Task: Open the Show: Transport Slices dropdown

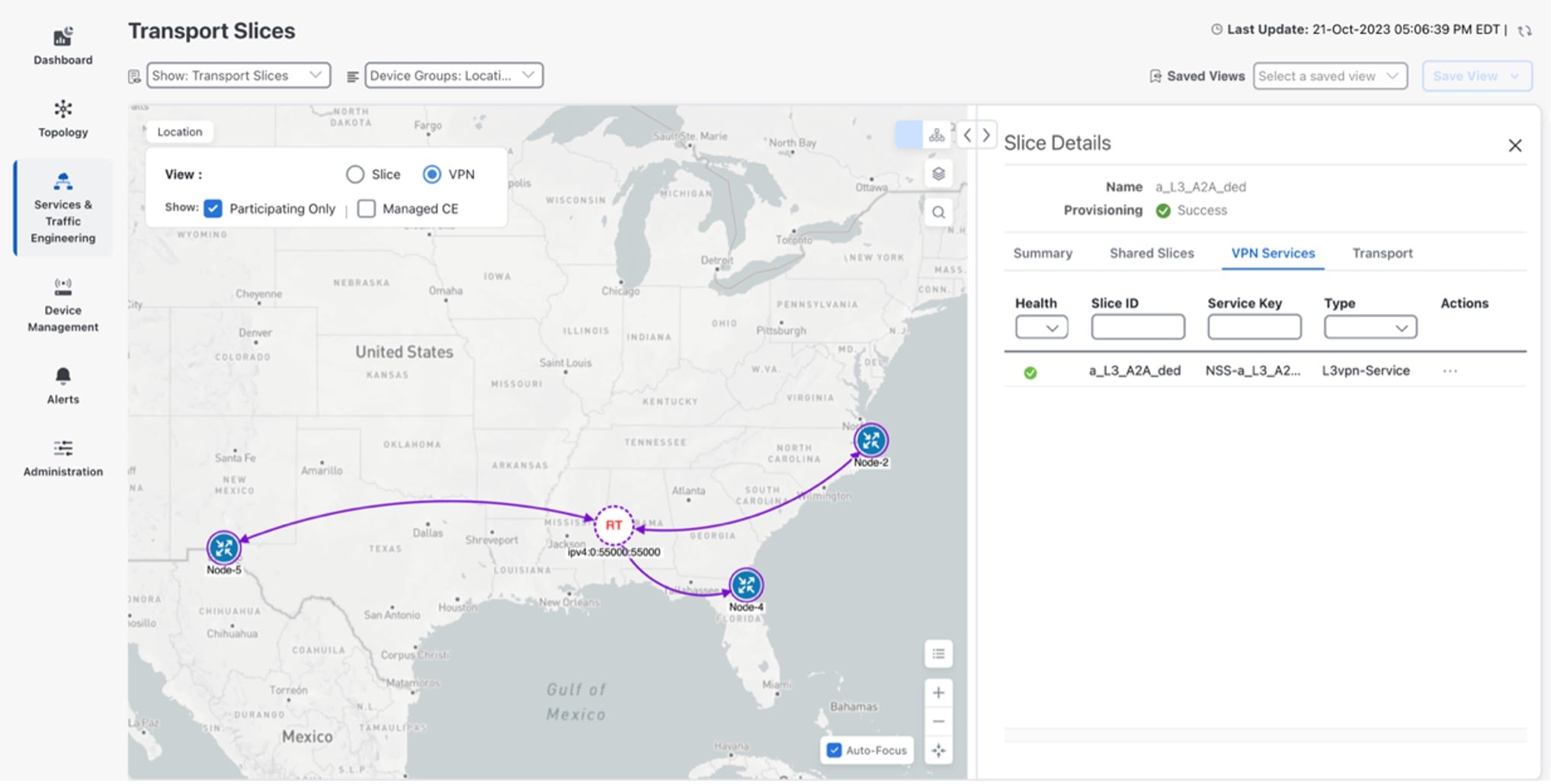Action: (x=238, y=75)
